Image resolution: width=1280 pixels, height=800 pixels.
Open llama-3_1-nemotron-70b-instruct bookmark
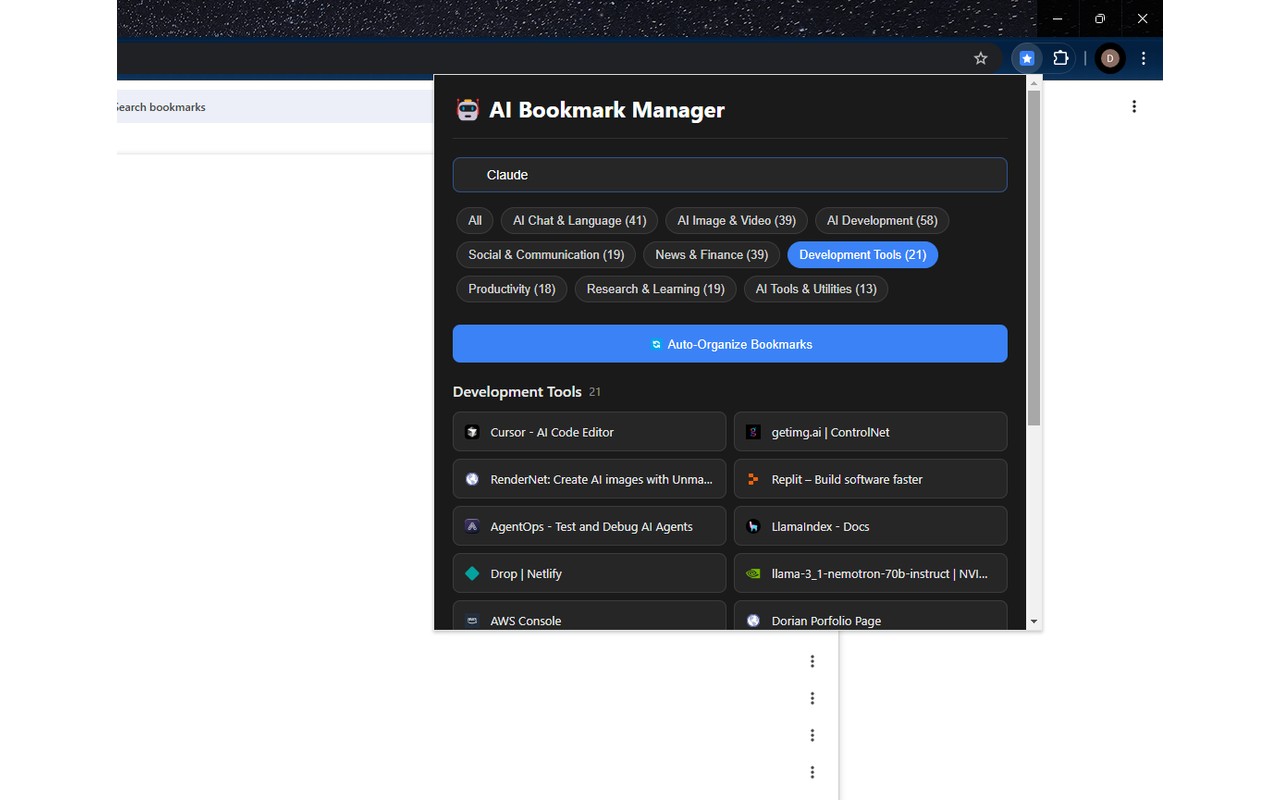(870, 573)
